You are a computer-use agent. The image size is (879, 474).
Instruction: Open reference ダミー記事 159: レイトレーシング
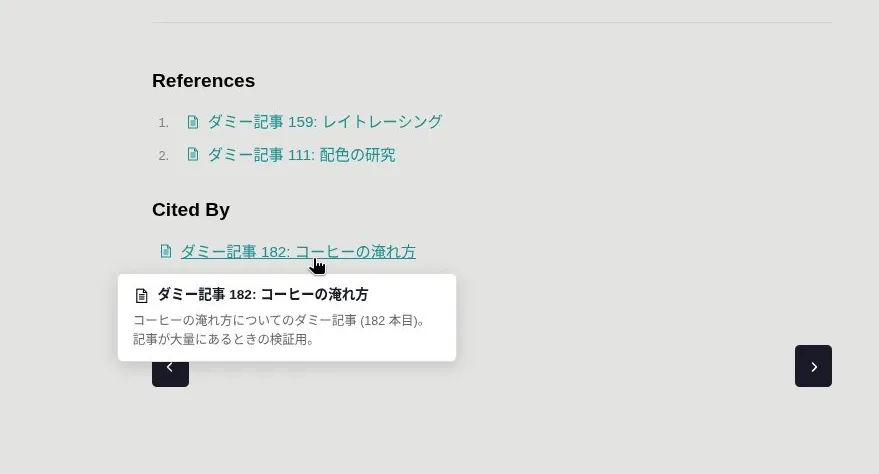325,122
